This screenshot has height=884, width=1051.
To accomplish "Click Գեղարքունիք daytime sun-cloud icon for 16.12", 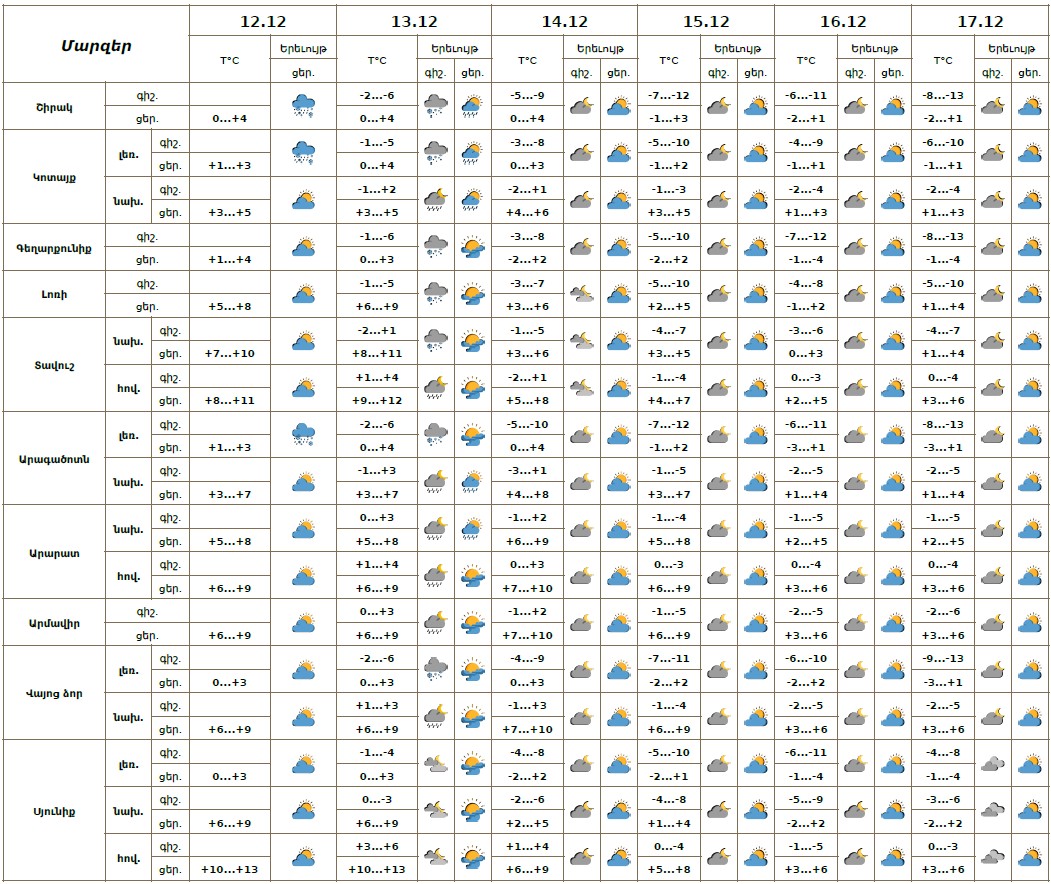I will click(x=892, y=247).
